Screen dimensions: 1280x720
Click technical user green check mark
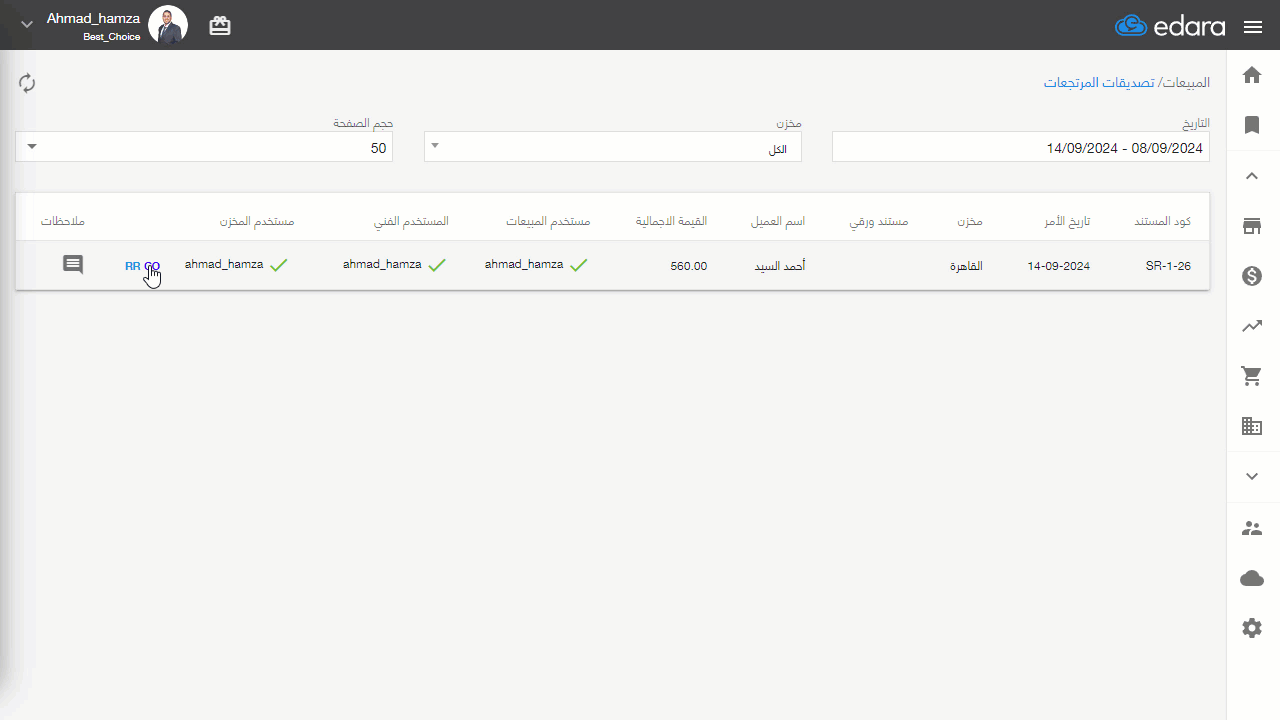[436, 265]
